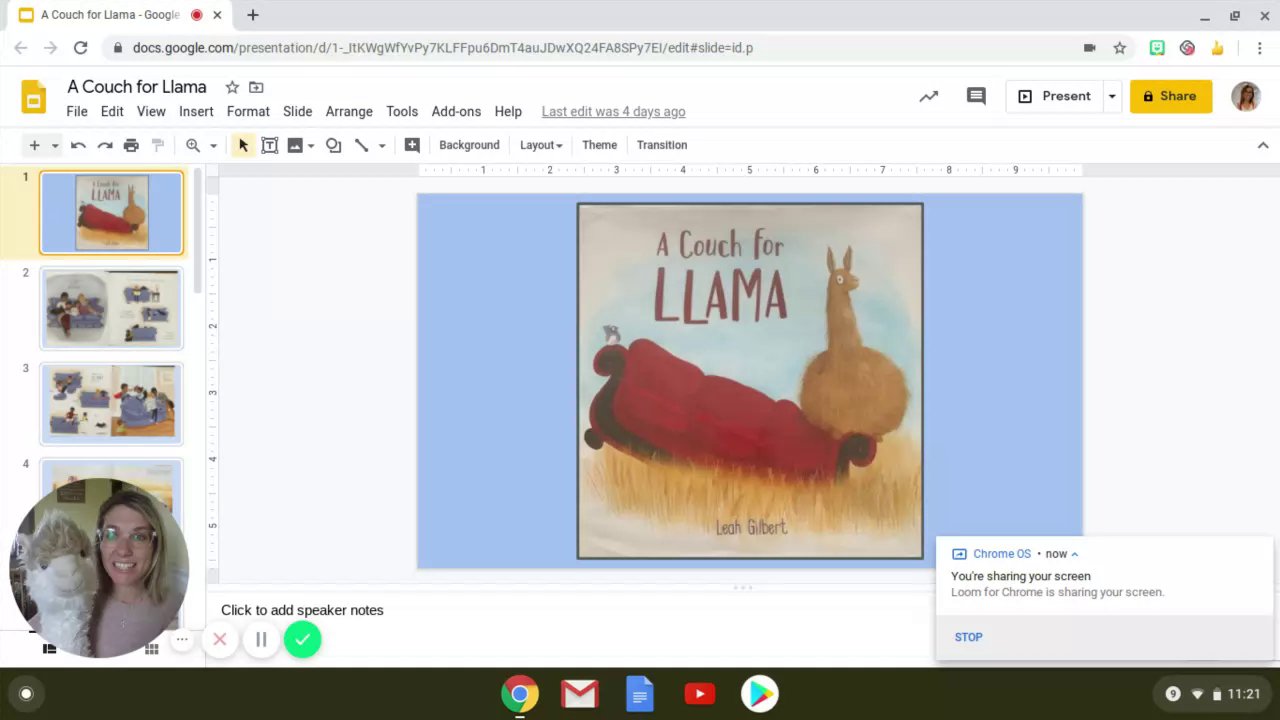Click the Present button
This screenshot has height=720, width=1280.
click(x=1055, y=96)
